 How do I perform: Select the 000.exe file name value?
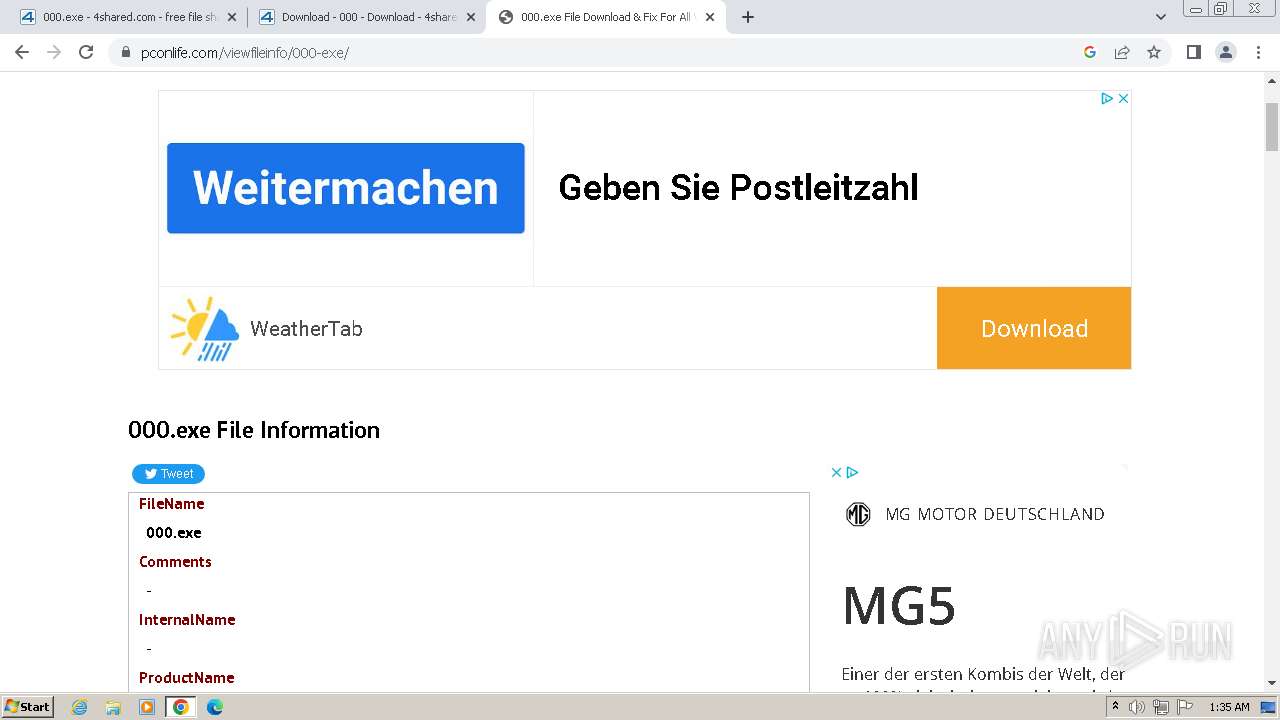[174, 533]
